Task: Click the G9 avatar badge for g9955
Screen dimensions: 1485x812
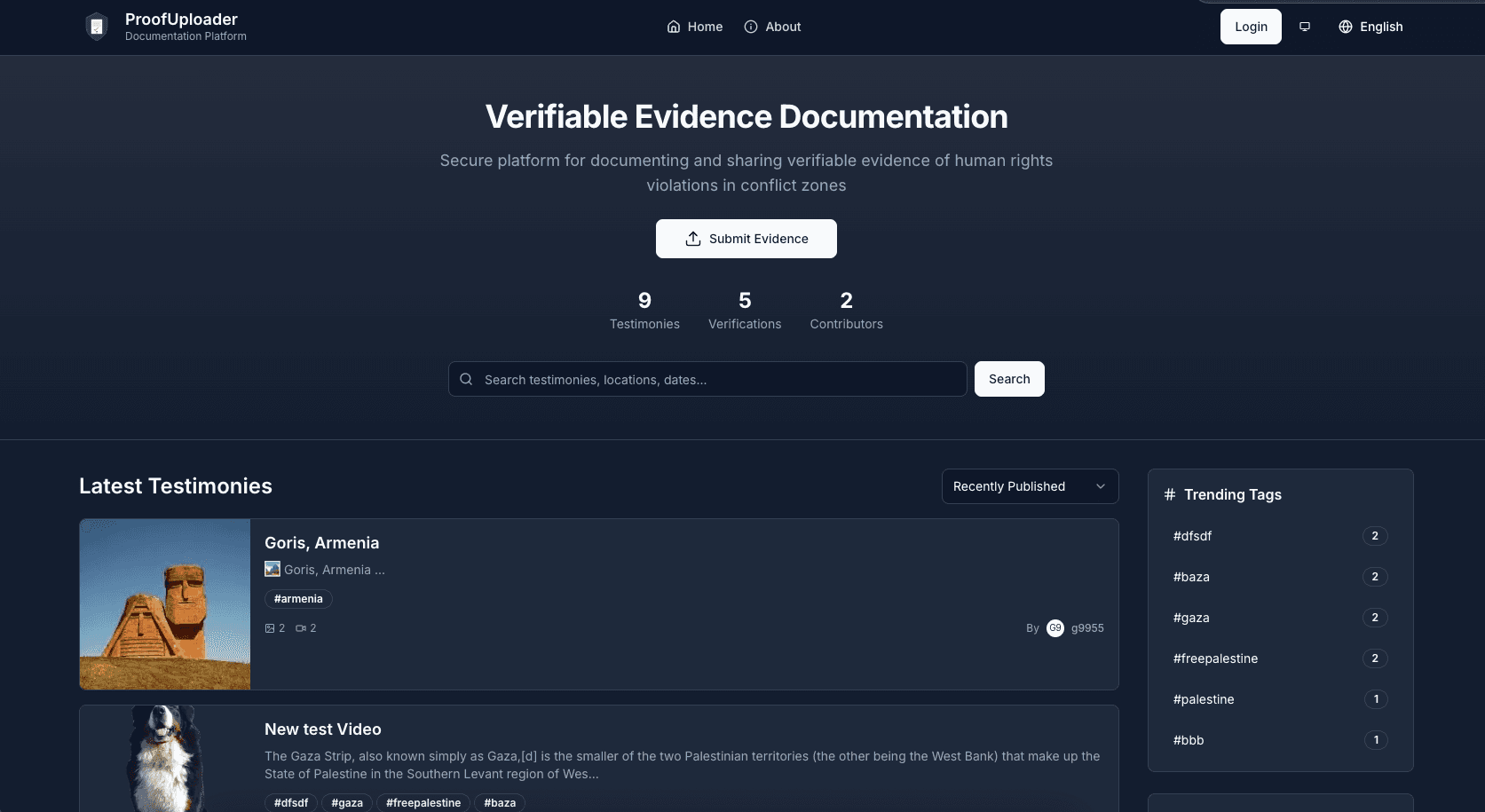Action: point(1055,627)
